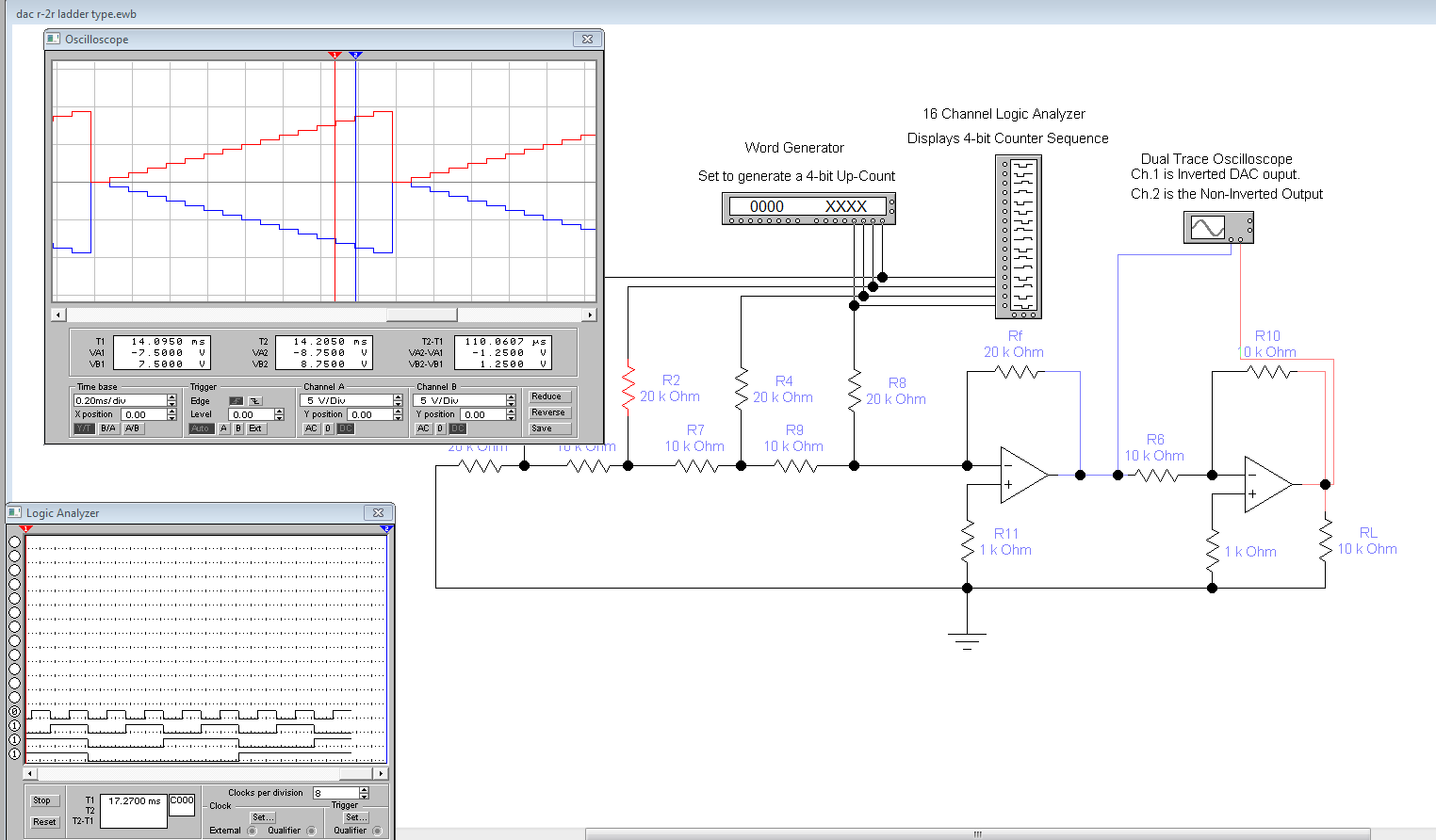This screenshot has width=1436, height=840.
Task: Select load resistor RL symbol
Action: [x=1326, y=539]
